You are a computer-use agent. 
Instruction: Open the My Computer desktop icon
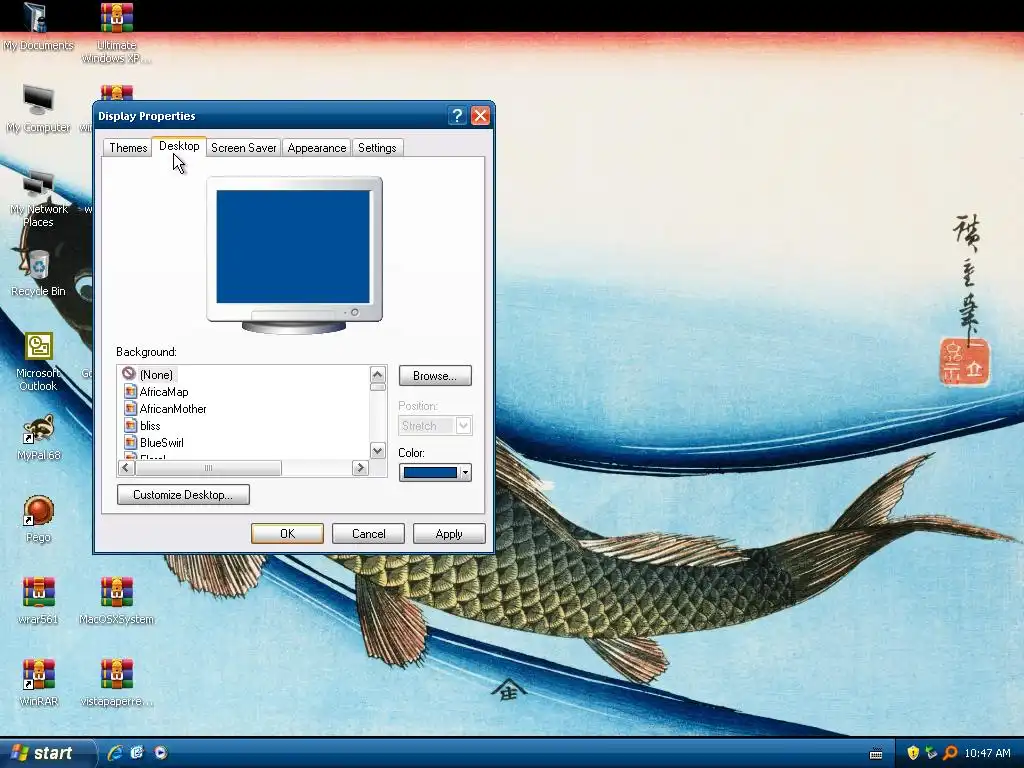tap(38, 109)
